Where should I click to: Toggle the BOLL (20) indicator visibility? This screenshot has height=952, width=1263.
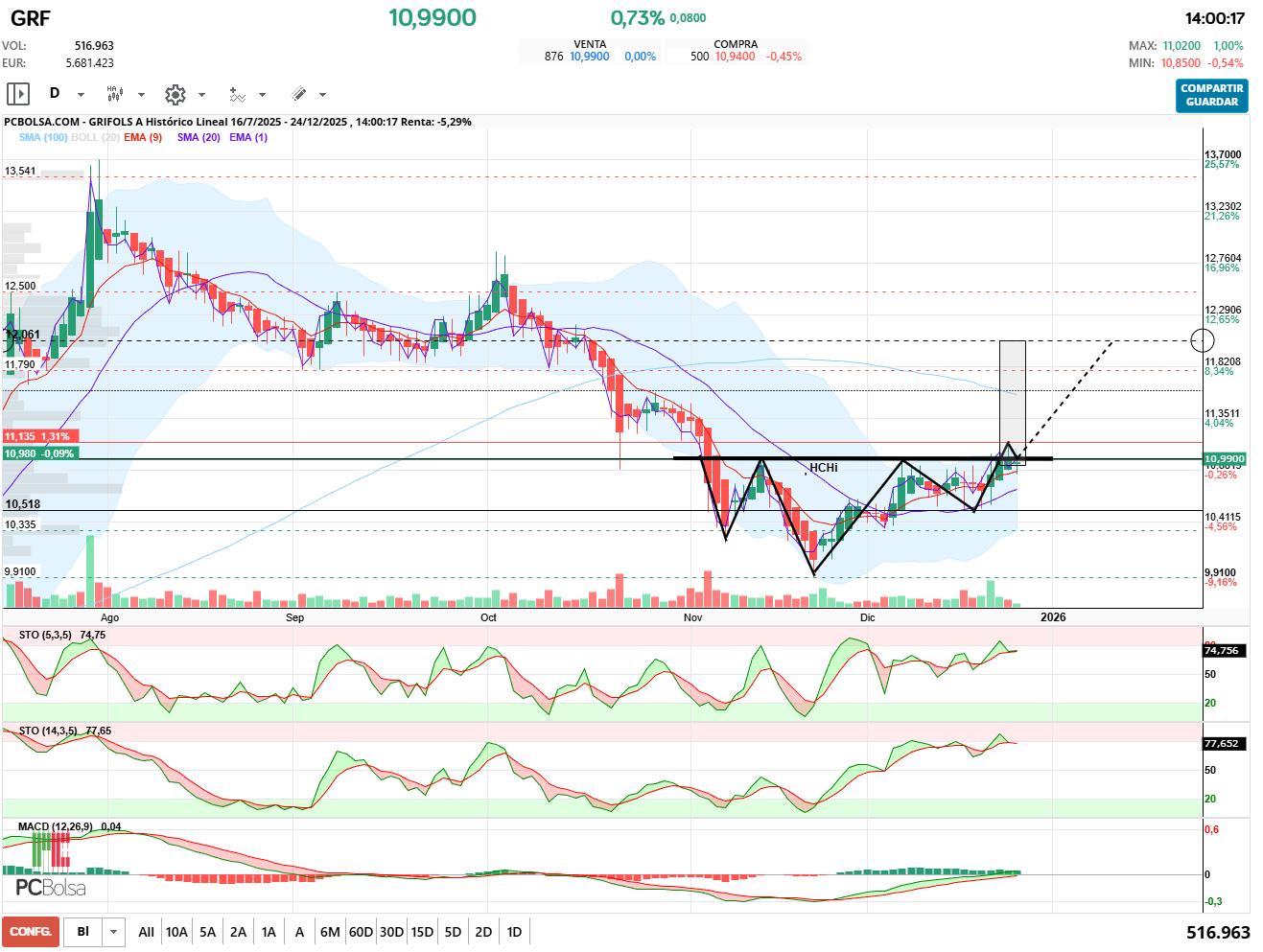[x=95, y=137]
